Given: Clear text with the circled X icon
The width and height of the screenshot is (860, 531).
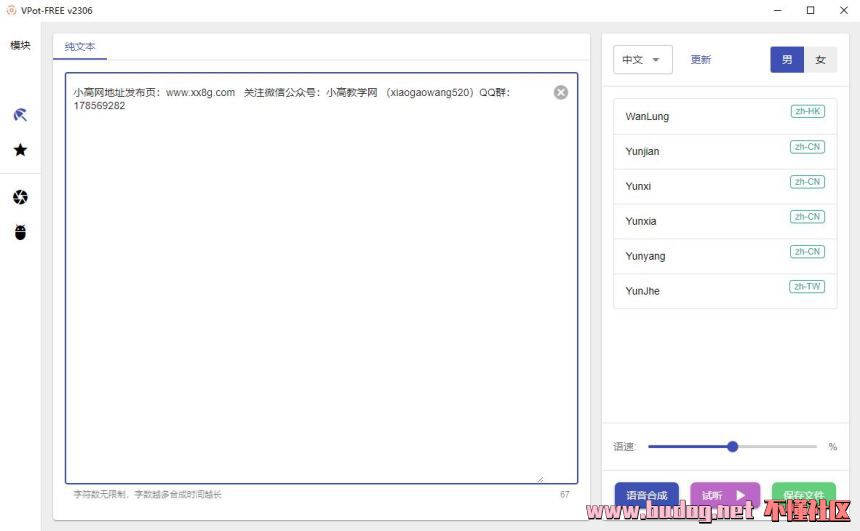Looking at the screenshot, I should pos(561,92).
